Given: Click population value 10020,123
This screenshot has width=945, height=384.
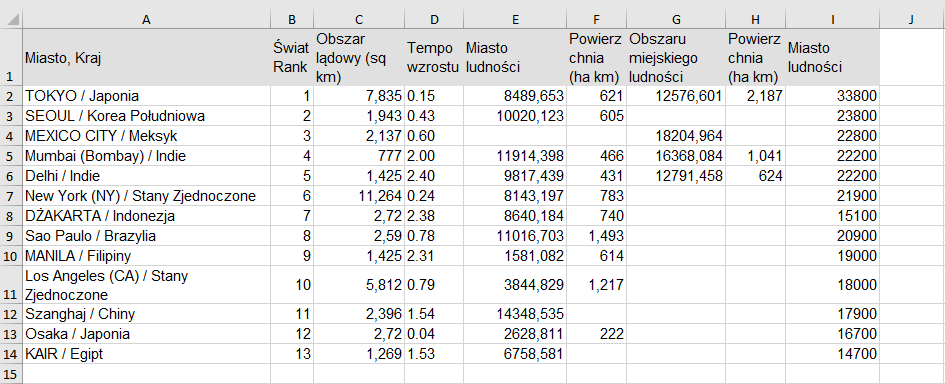Looking at the screenshot, I should 515,116.
